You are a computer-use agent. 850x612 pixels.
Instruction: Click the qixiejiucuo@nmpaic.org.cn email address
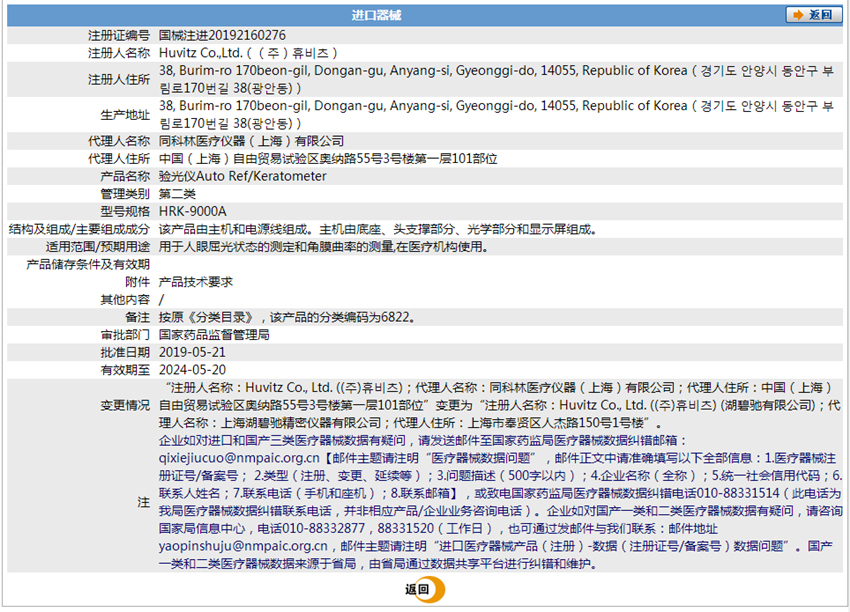tap(239, 458)
